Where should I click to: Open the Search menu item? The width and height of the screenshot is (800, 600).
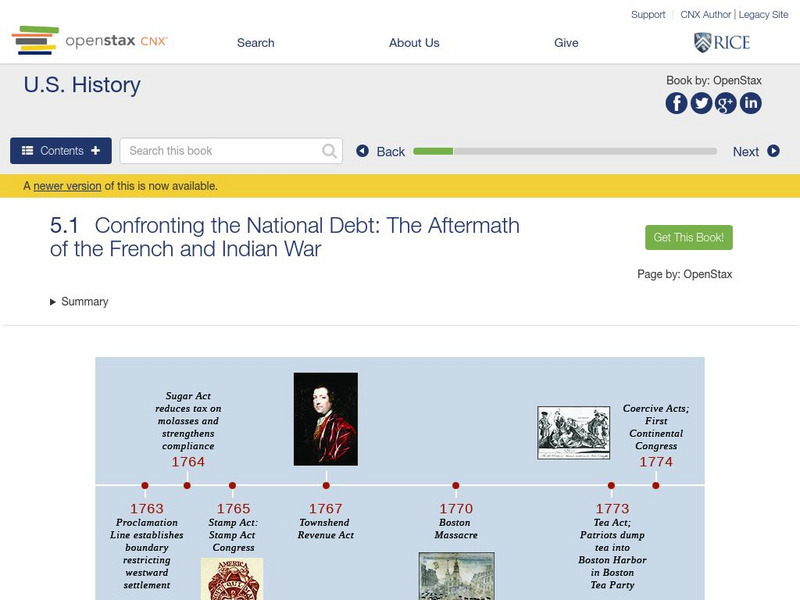click(x=255, y=43)
